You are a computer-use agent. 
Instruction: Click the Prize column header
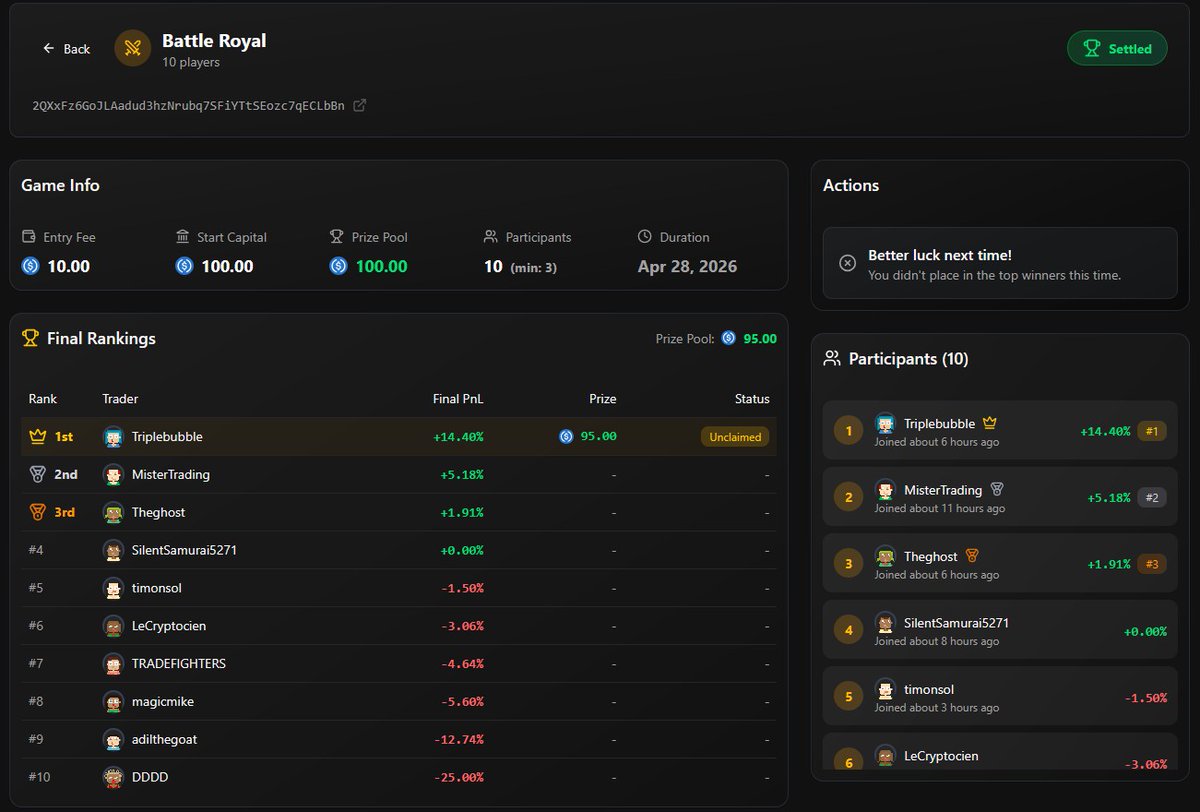coord(602,399)
